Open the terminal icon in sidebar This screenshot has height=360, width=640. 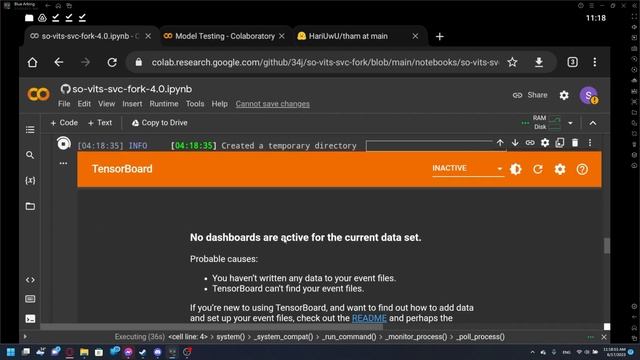click(x=30, y=319)
